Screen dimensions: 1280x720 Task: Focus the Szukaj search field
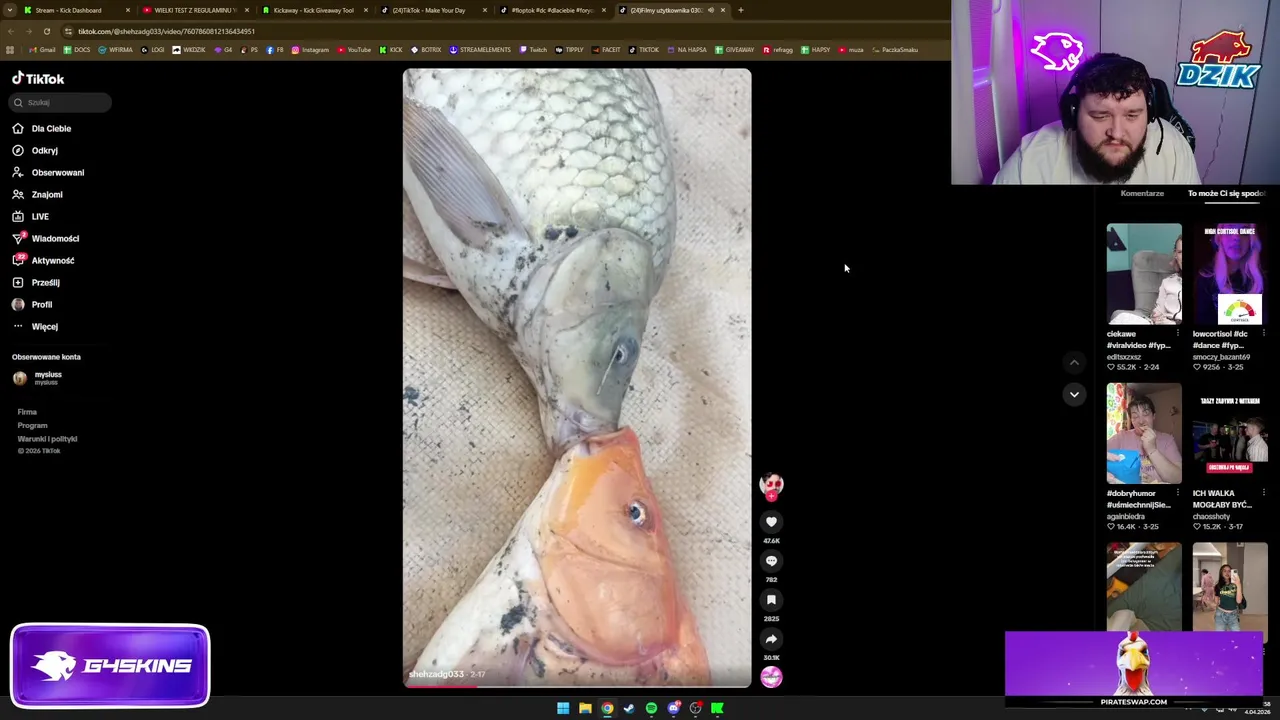click(60, 102)
